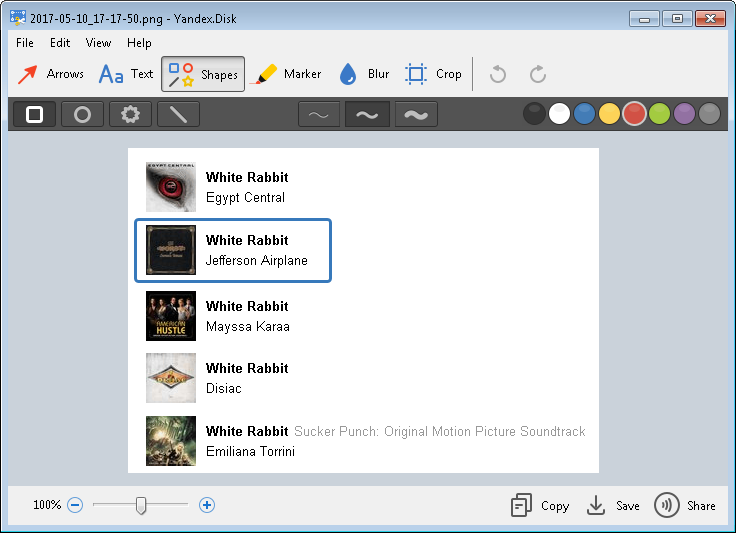Activate the Marker highlighter tool
This screenshot has height=533, width=736.
click(x=288, y=74)
